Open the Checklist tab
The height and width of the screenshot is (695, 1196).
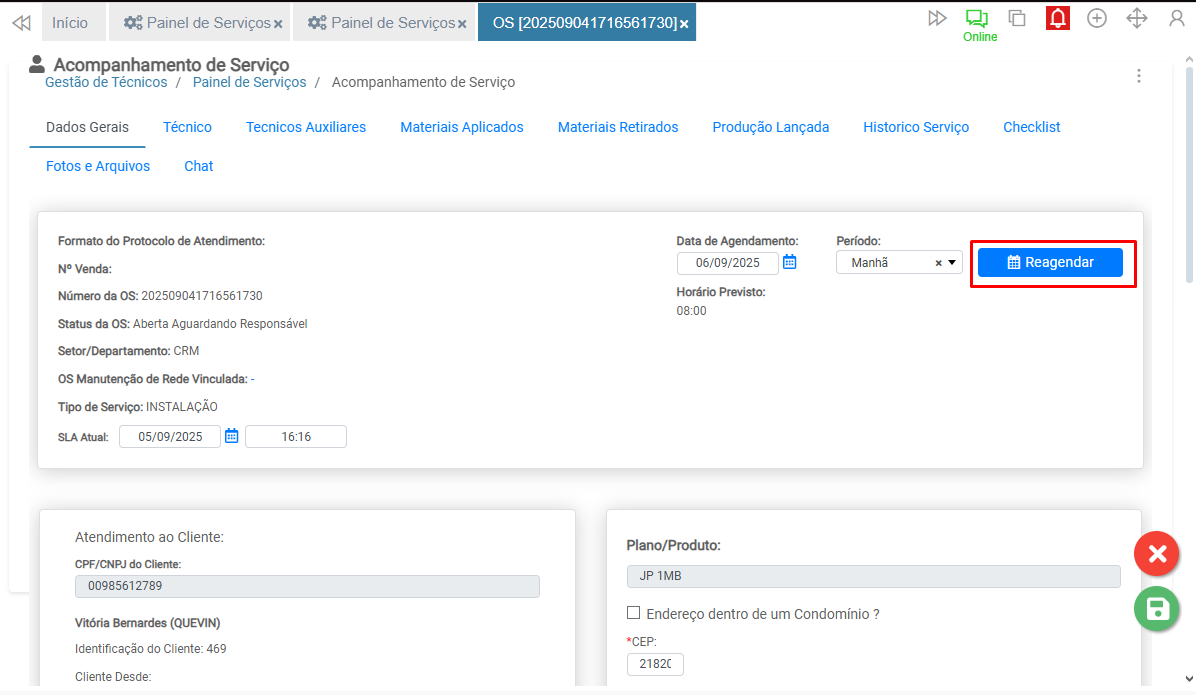point(1031,127)
